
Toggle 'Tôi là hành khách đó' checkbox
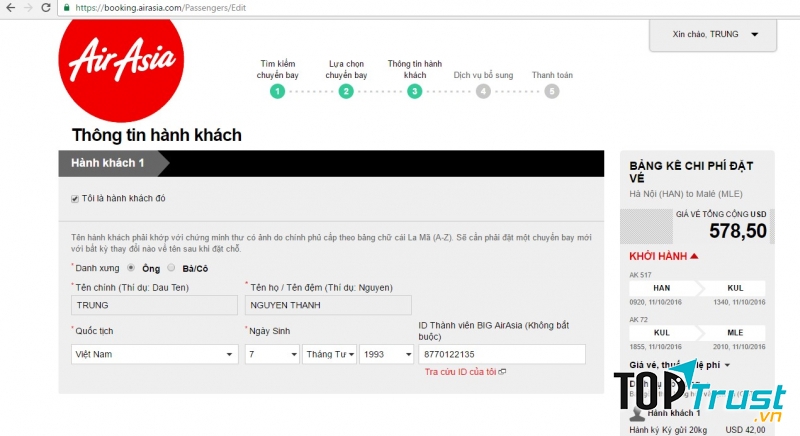pyautogui.click(x=75, y=199)
